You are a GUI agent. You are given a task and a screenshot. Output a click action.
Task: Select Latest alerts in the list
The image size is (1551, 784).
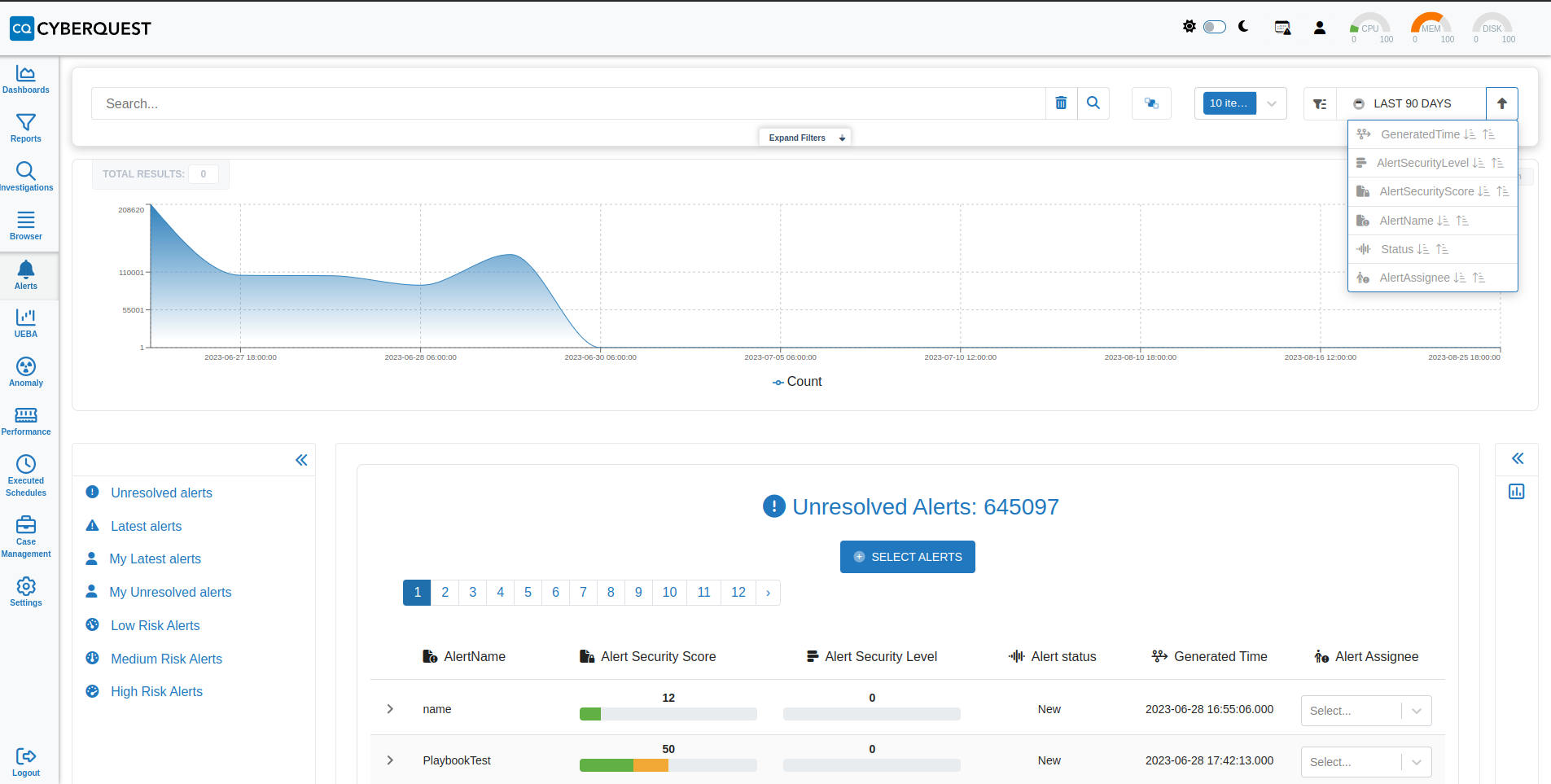[x=147, y=526]
